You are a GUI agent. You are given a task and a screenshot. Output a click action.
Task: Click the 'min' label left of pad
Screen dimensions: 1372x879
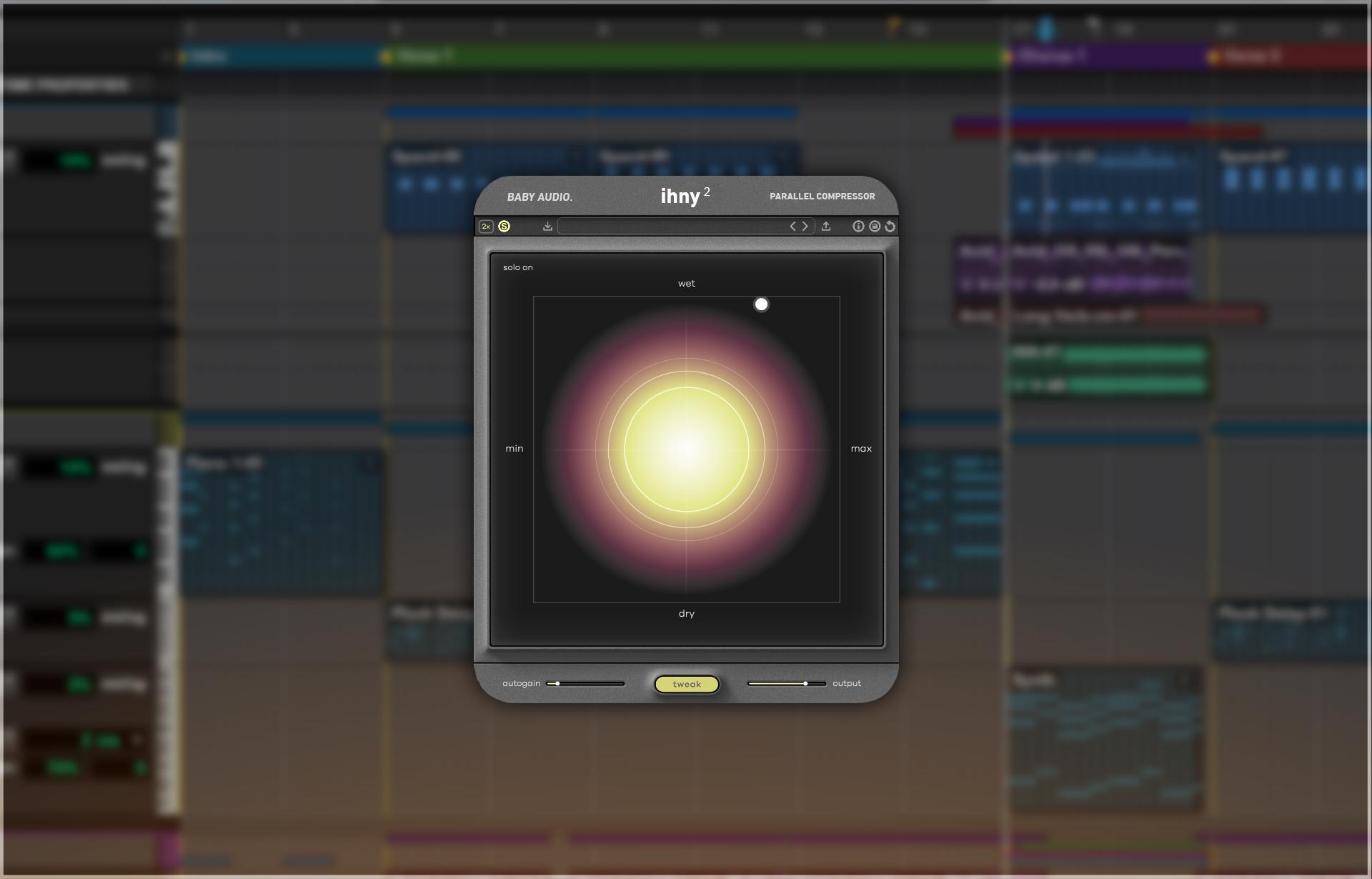pyautogui.click(x=514, y=449)
